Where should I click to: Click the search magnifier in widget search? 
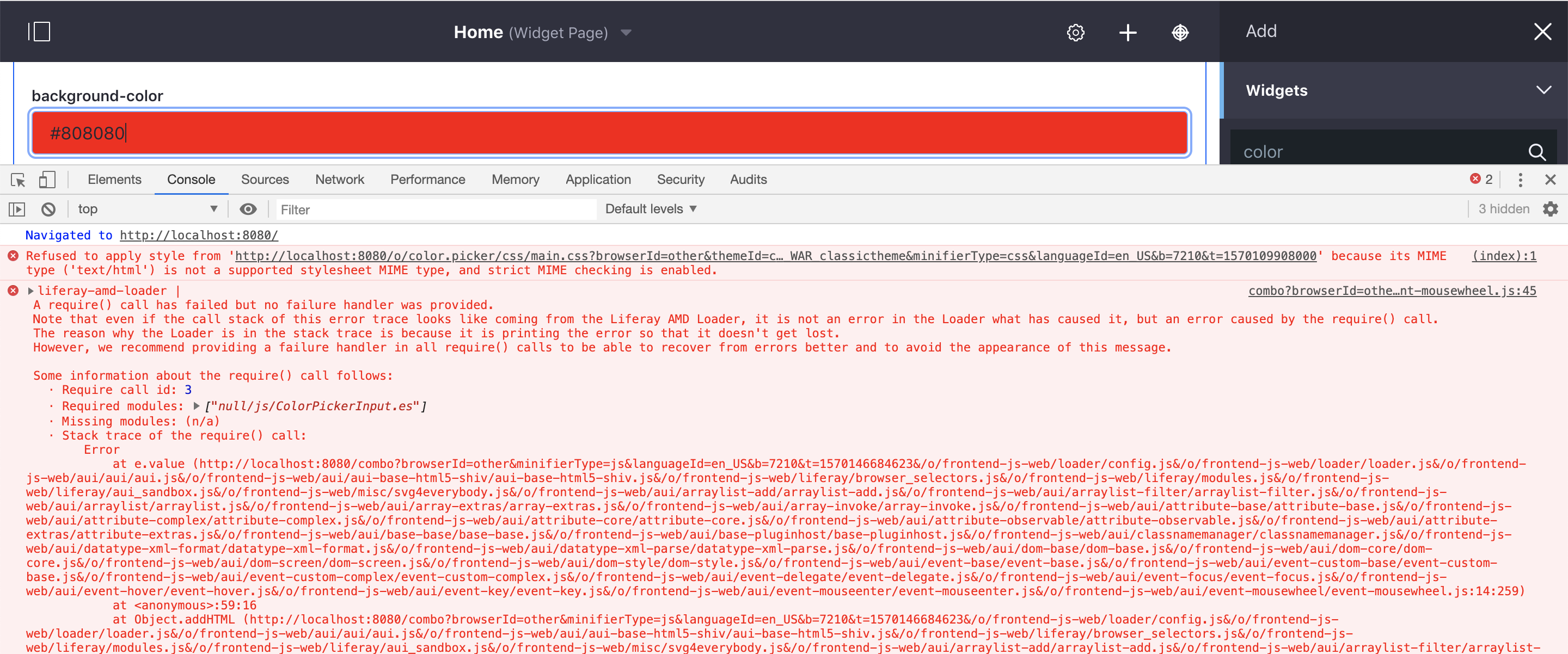(1536, 152)
